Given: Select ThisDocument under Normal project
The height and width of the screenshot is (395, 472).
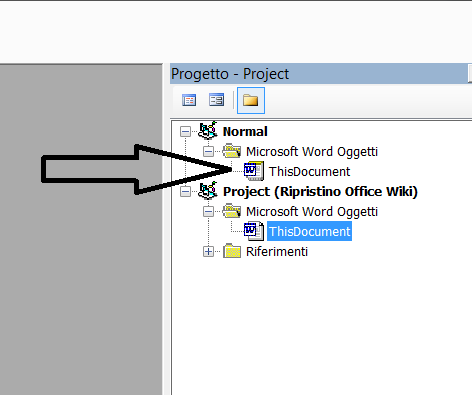Looking at the screenshot, I should [309, 172].
